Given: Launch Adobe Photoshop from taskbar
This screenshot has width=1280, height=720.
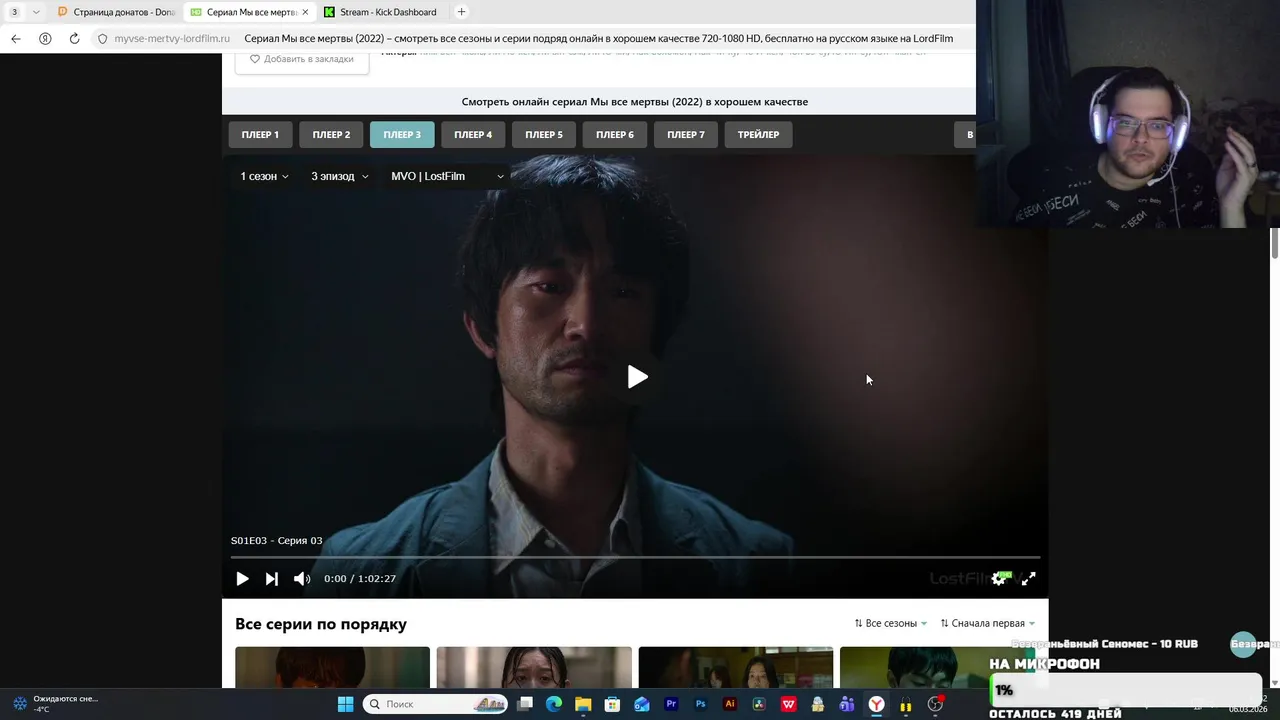Looking at the screenshot, I should click(x=700, y=704).
